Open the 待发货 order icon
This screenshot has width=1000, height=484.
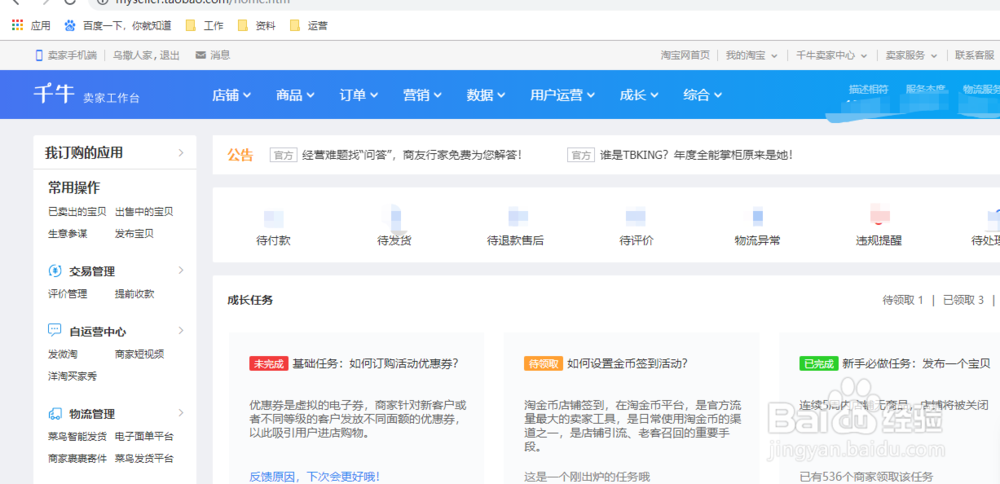(394, 218)
